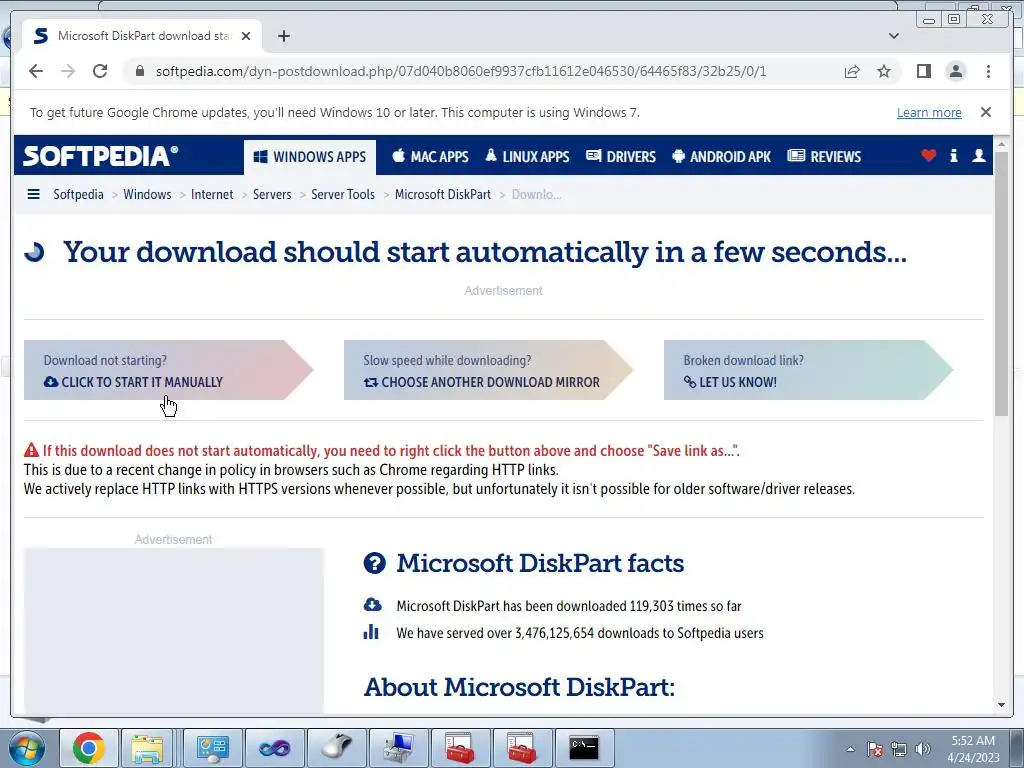Click the padlock site info icon
This screenshot has width=1024, height=768.
click(x=139, y=71)
